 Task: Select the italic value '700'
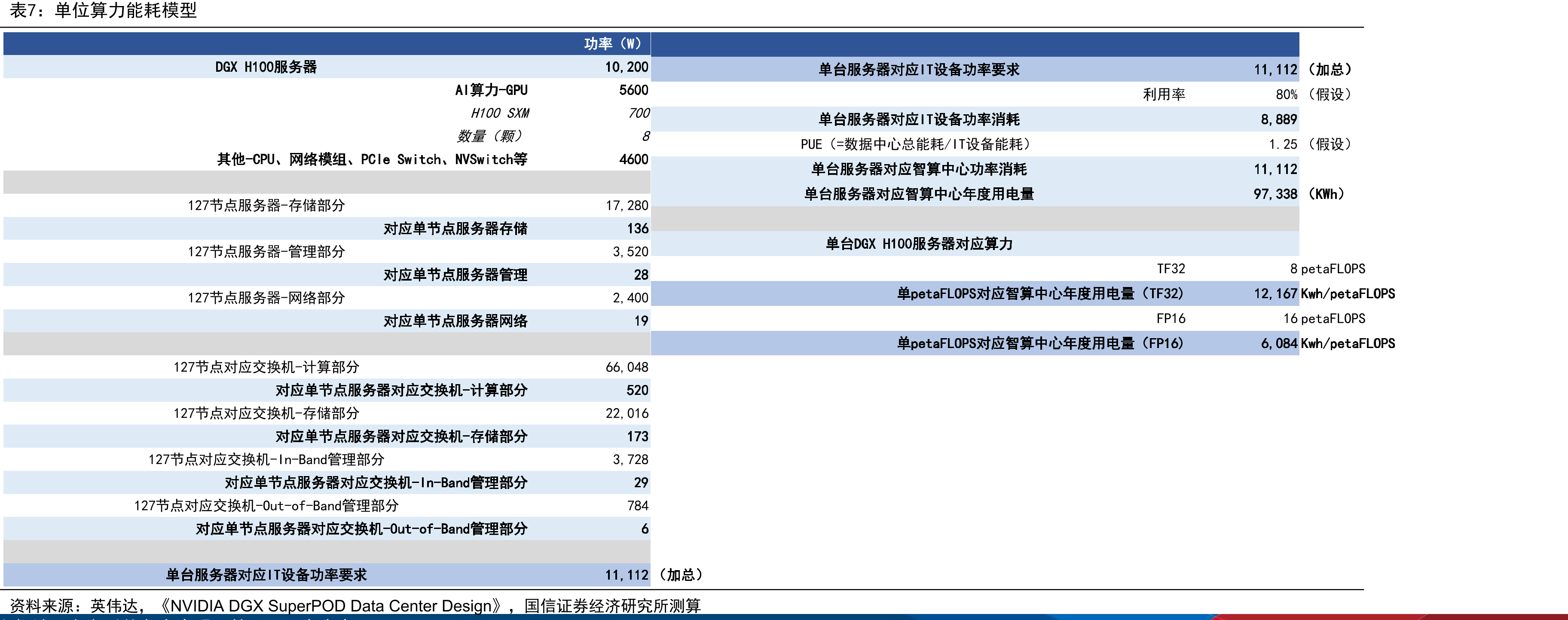click(639, 113)
